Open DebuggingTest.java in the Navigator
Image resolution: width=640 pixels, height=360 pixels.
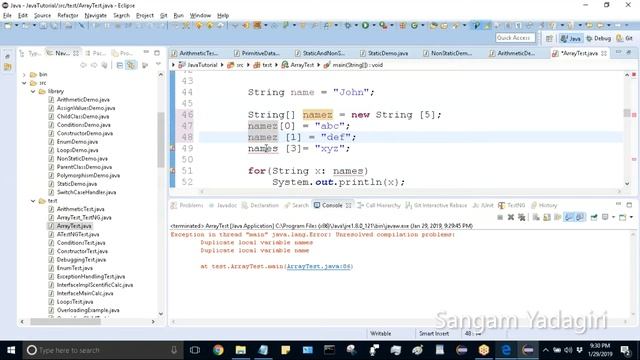click(81, 260)
